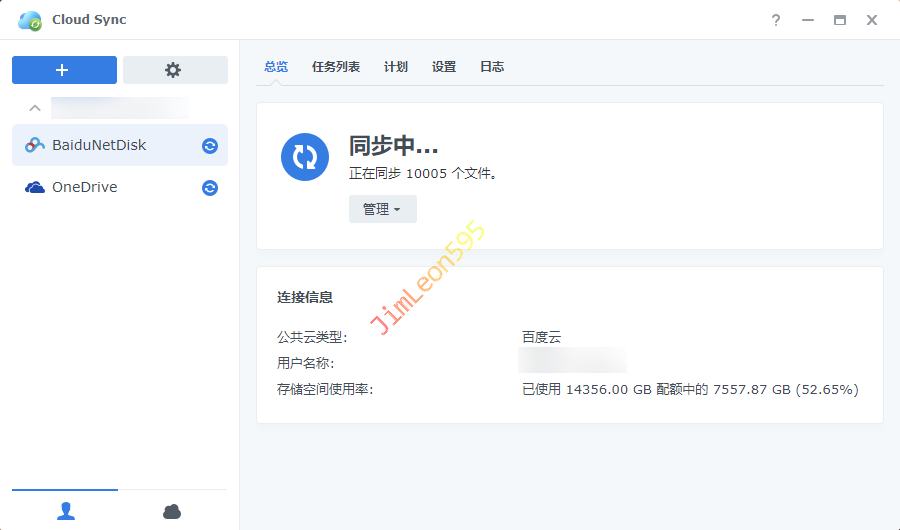This screenshot has height=530, width=900.
Task: Switch to the cloud view icon at bottom
Action: [172, 511]
